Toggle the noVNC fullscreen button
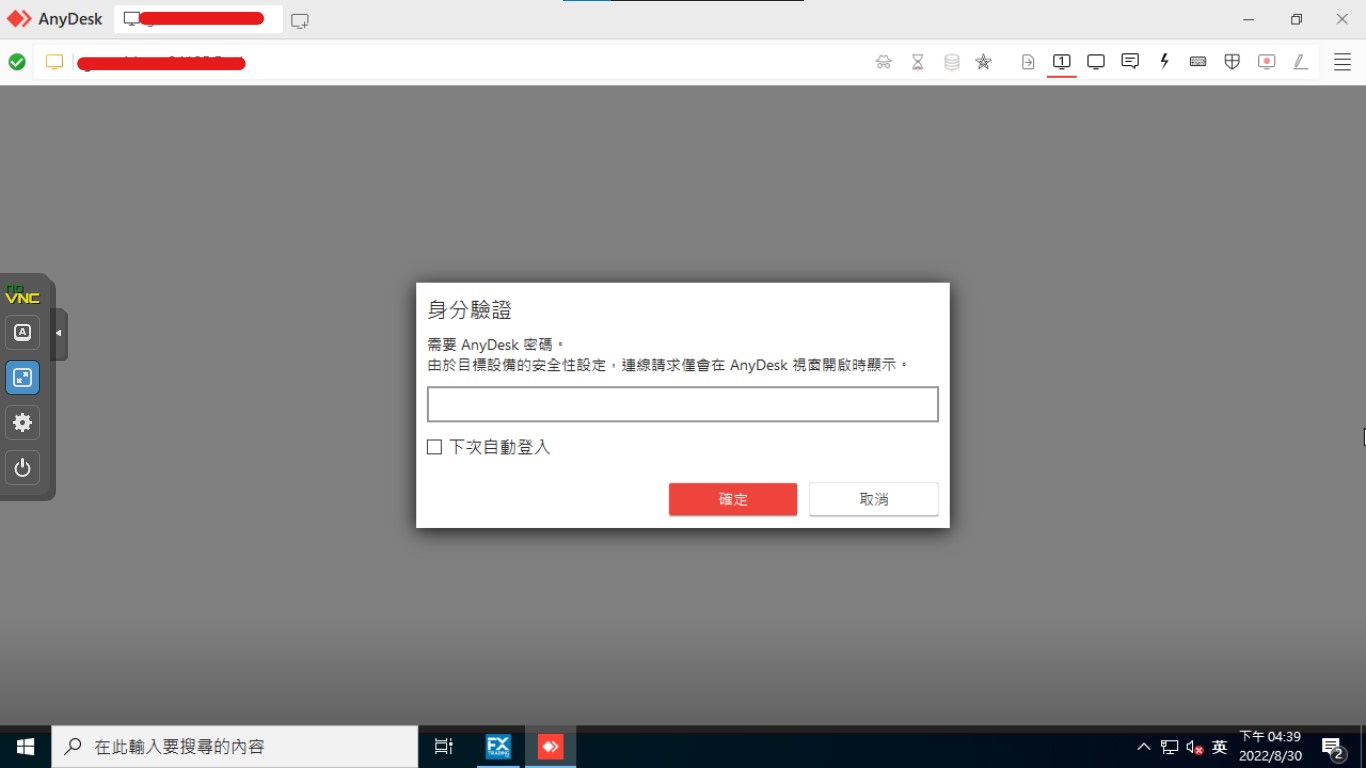The height and width of the screenshot is (768, 1366). (x=22, y=377)
